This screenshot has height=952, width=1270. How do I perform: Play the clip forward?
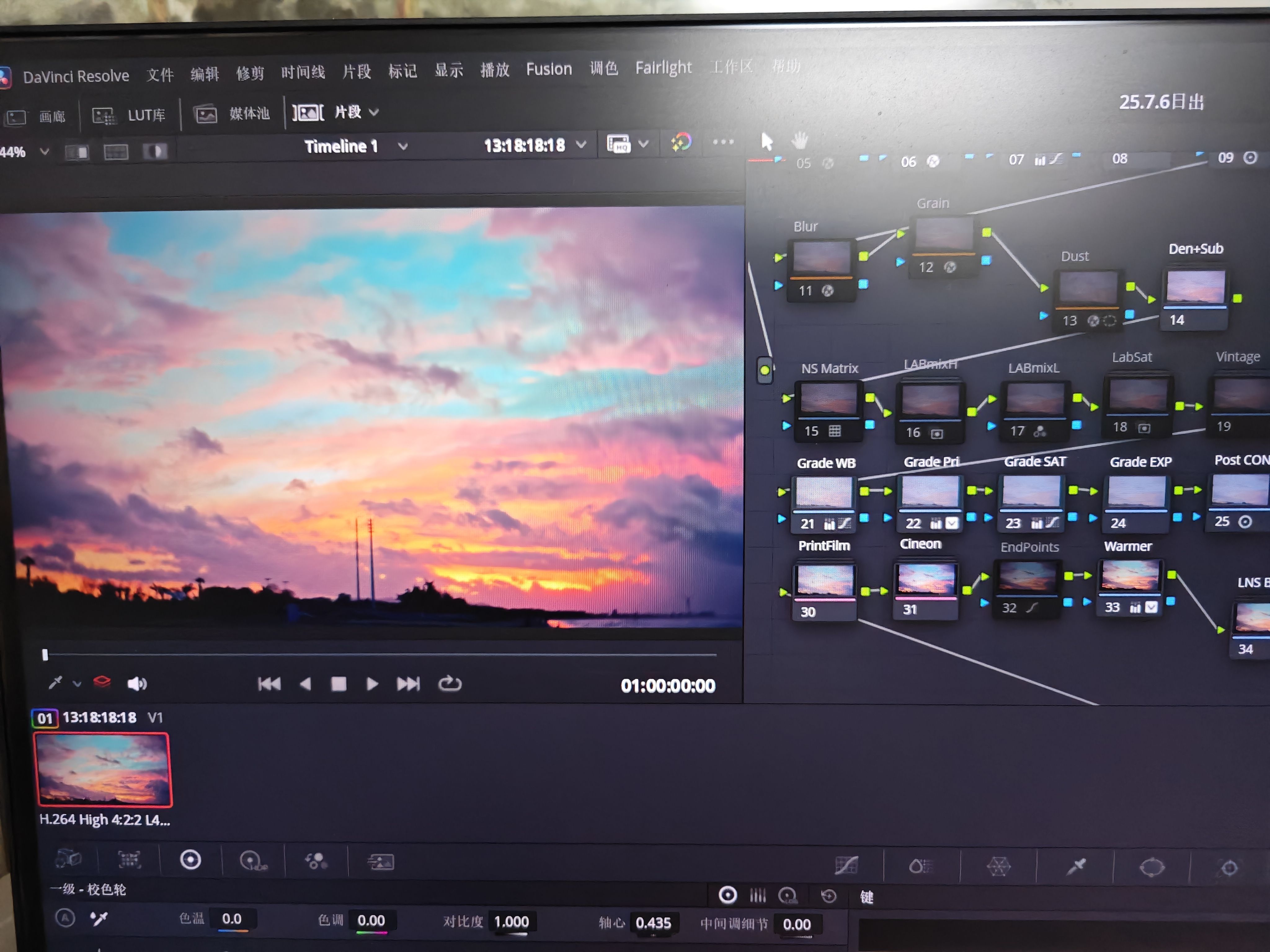[372, 683]
